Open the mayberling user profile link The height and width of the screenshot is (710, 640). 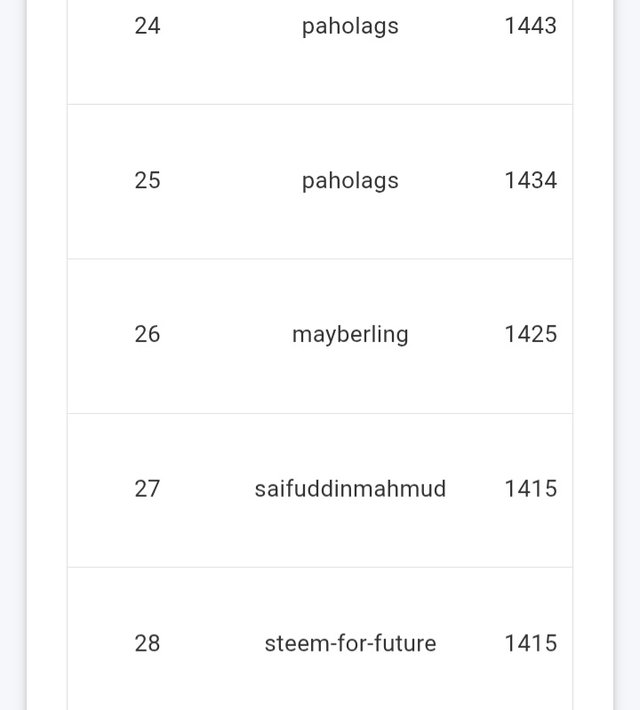point(350,335)
